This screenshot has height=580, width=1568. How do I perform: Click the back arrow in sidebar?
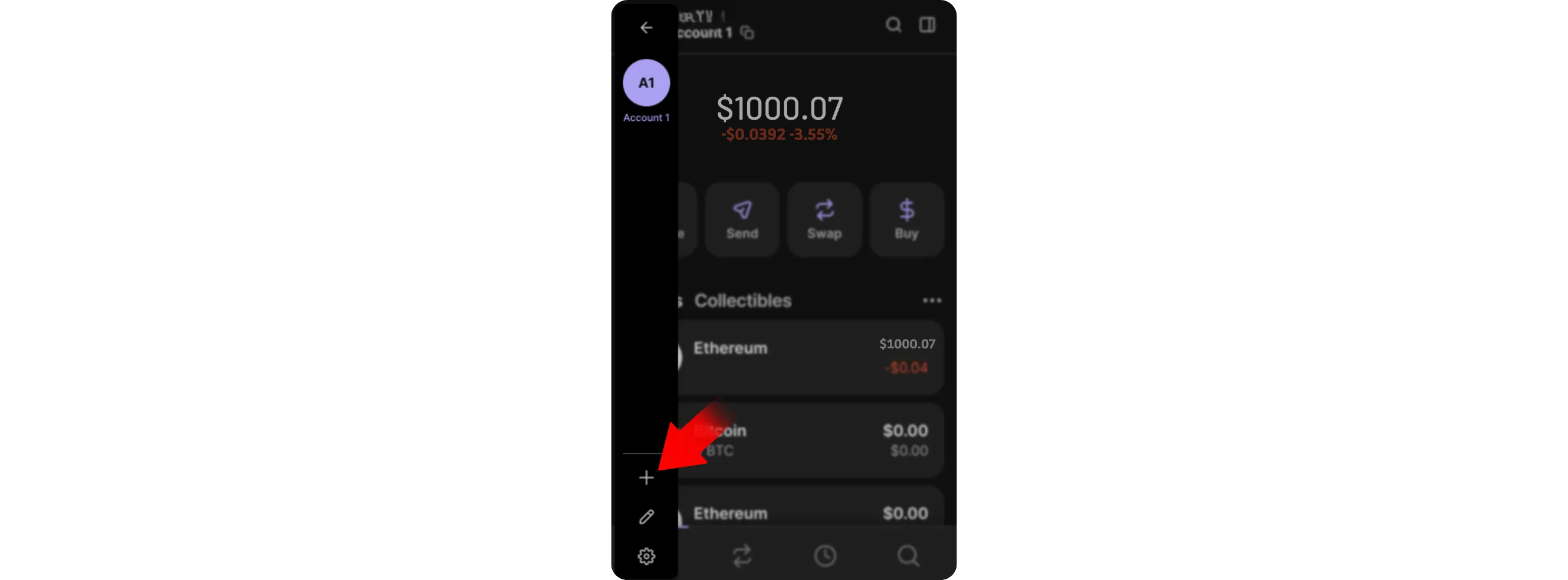coord(646,27)
